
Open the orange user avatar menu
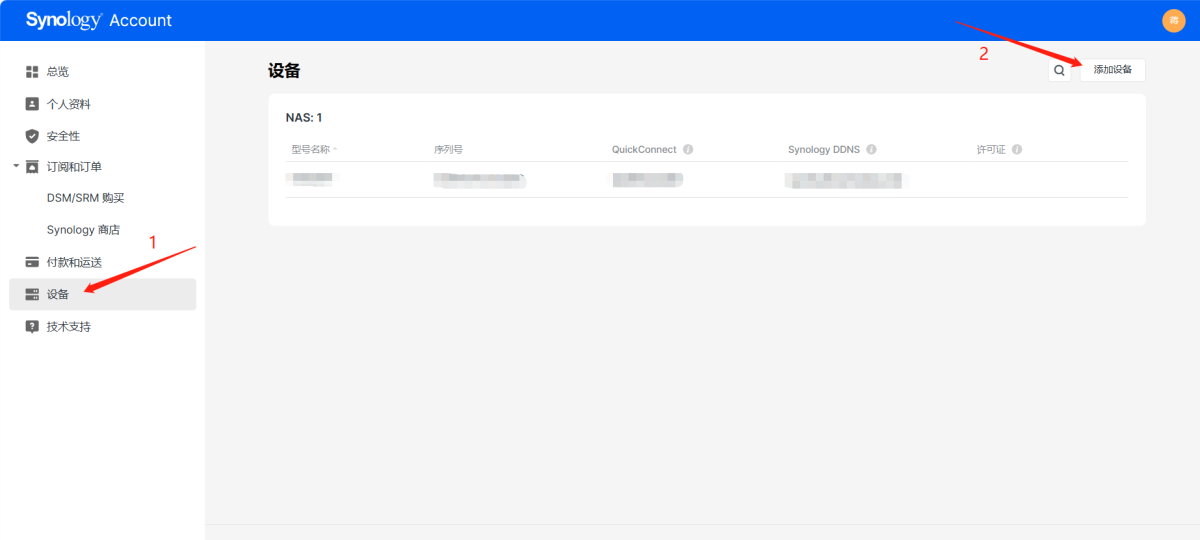1173,20
